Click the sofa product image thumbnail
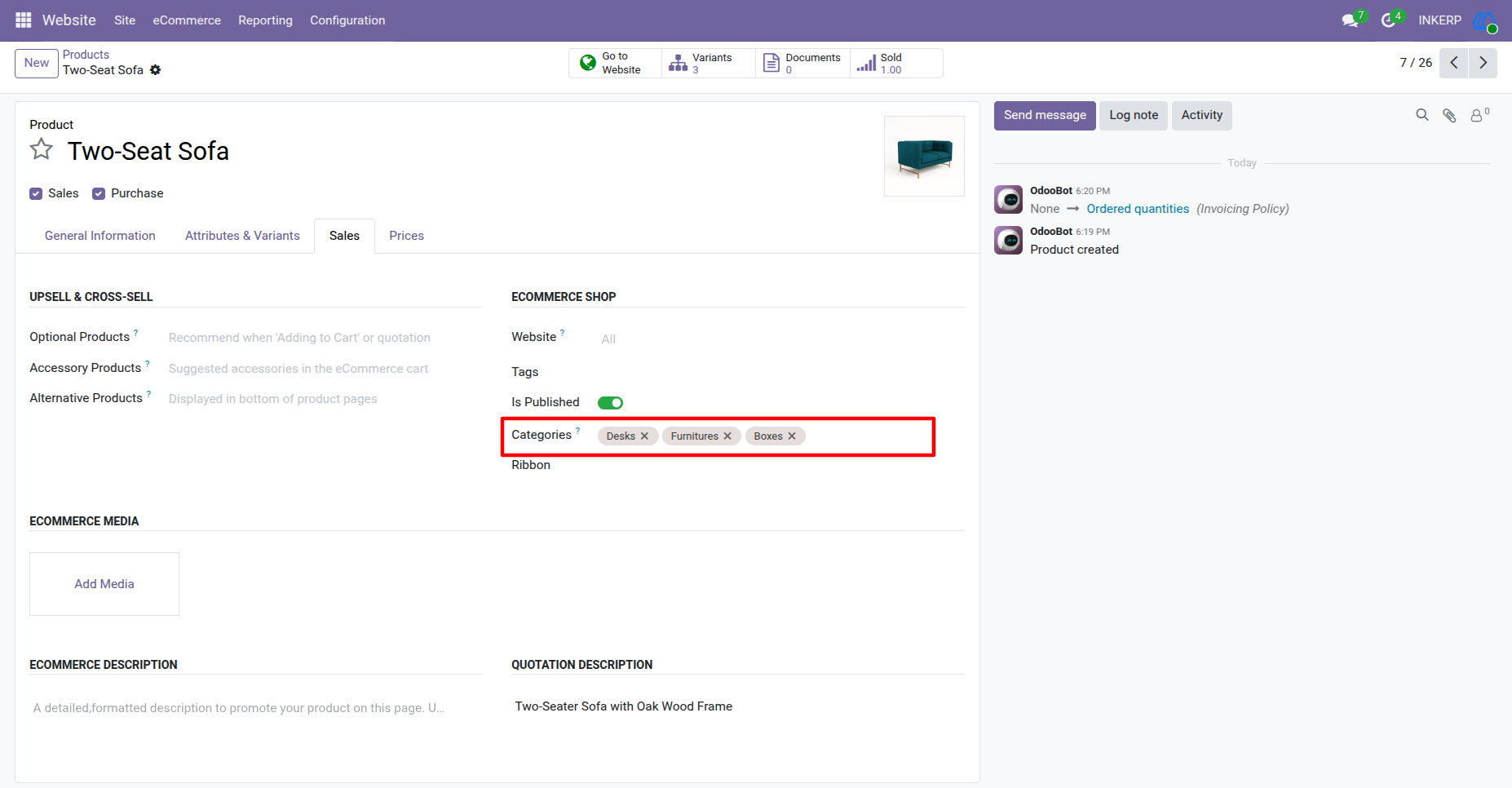1512x788 pixels. point(925,156)
